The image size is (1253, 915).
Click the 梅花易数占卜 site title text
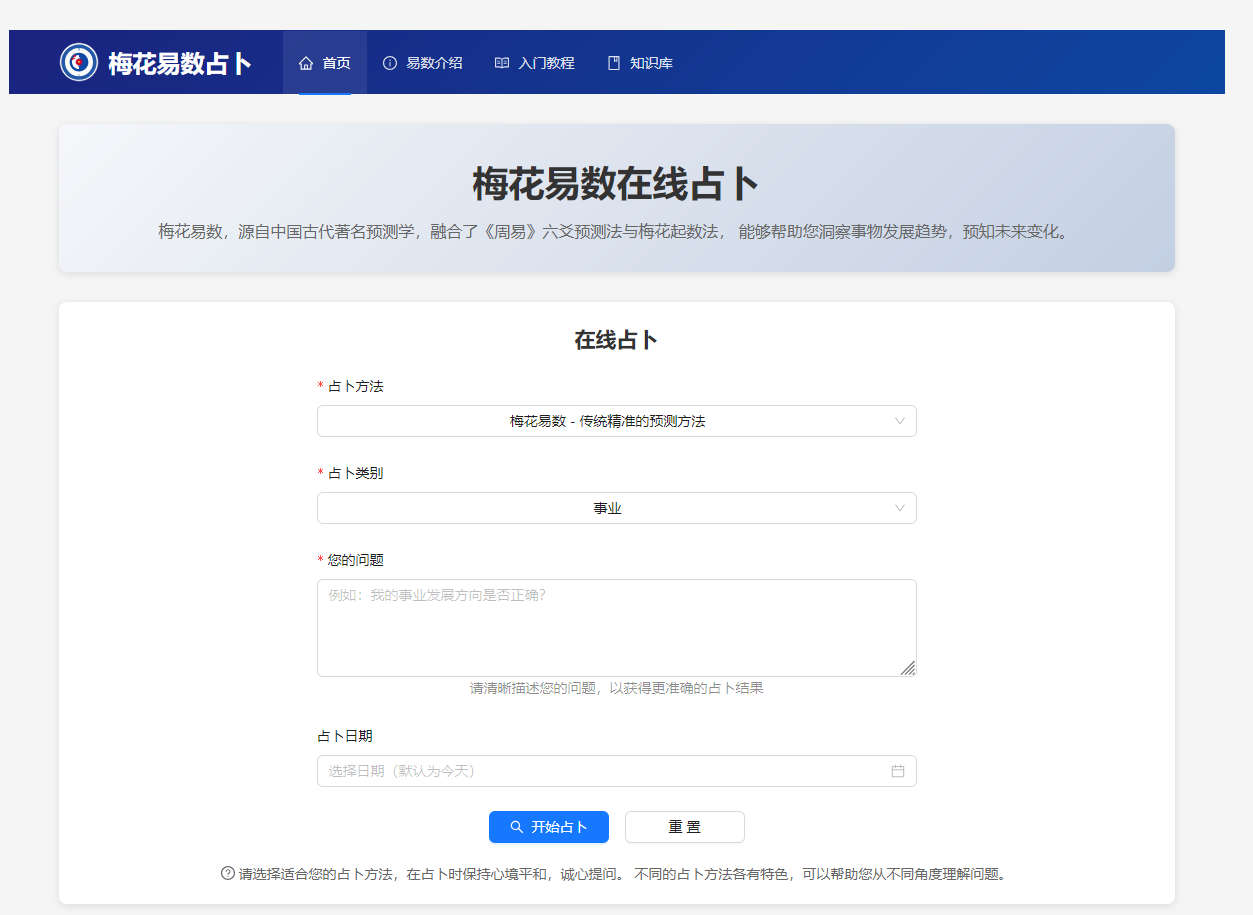[x=180, y=63]
